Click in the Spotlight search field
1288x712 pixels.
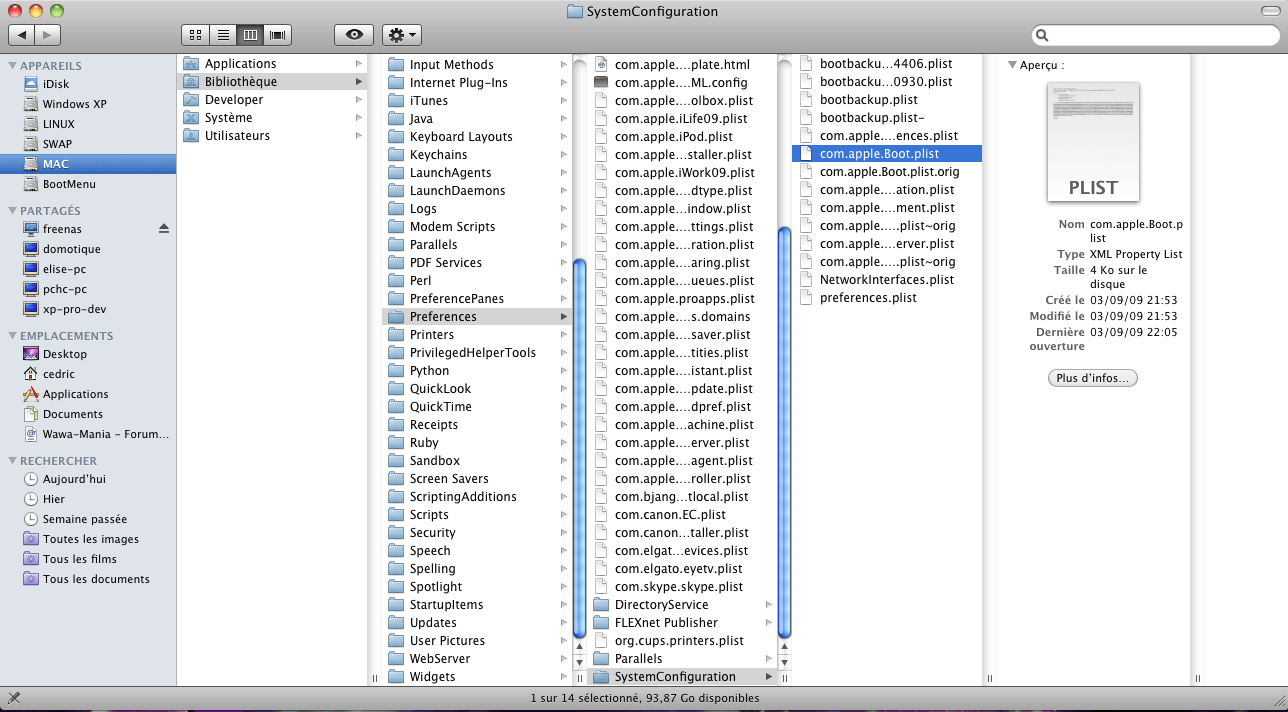point(1156,35)
